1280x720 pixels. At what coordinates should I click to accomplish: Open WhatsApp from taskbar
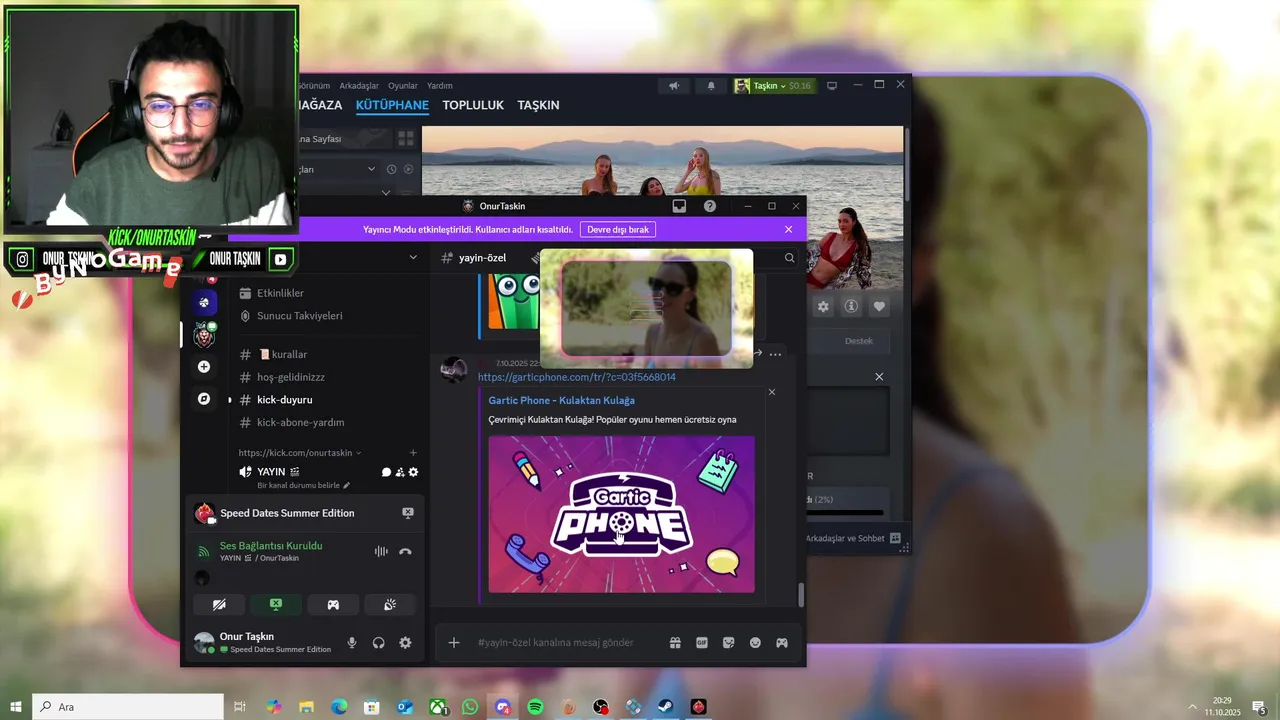(x=470, y=707)
